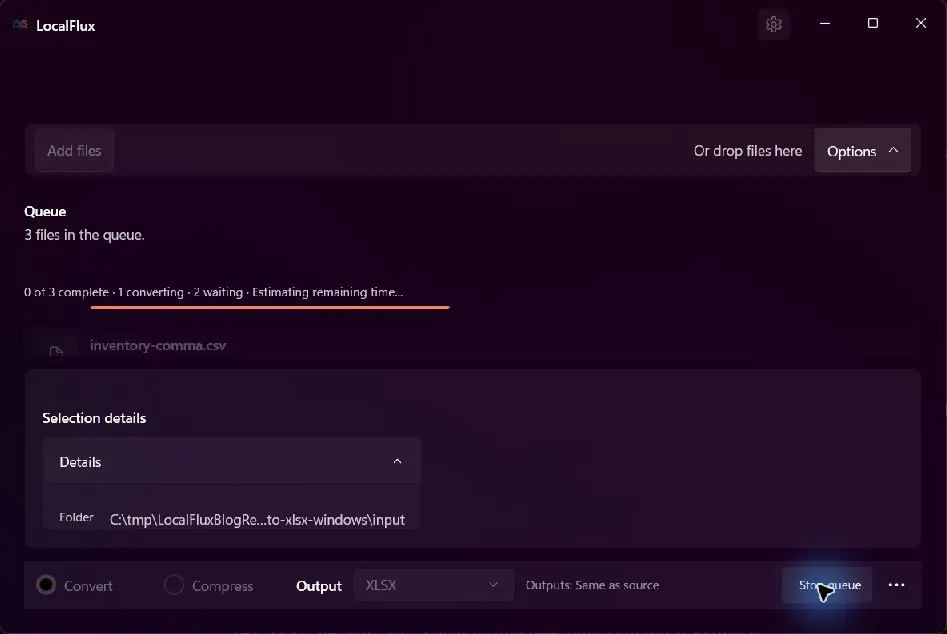Open the three-dots more menu
Viewport: 947px width, 634px height.
[896, 584]
